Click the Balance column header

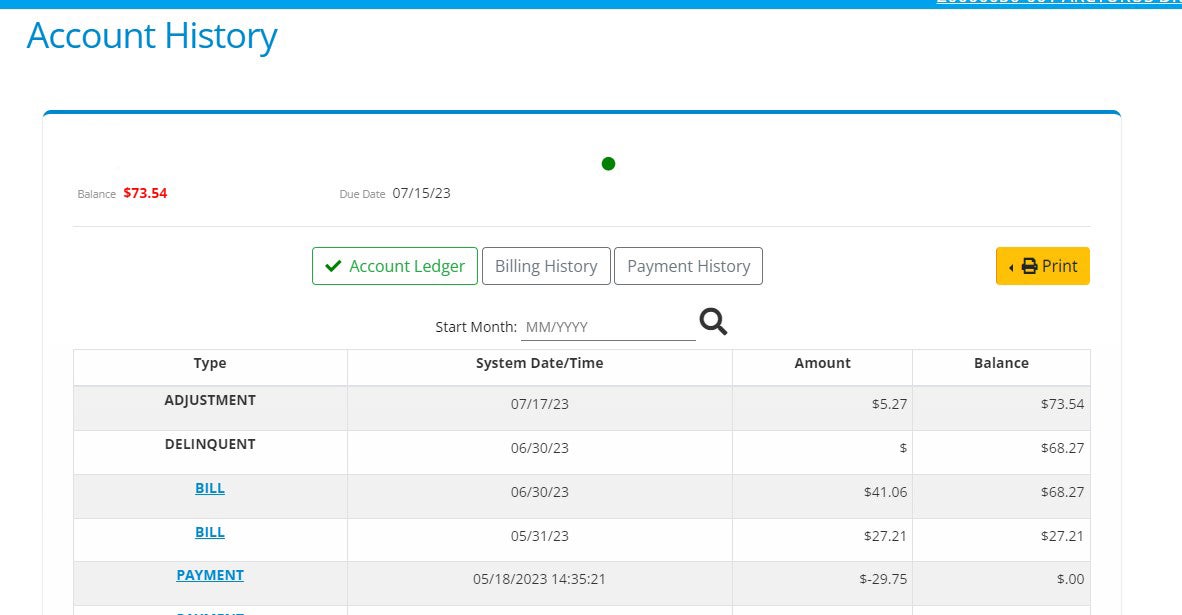pos(1001,364)
